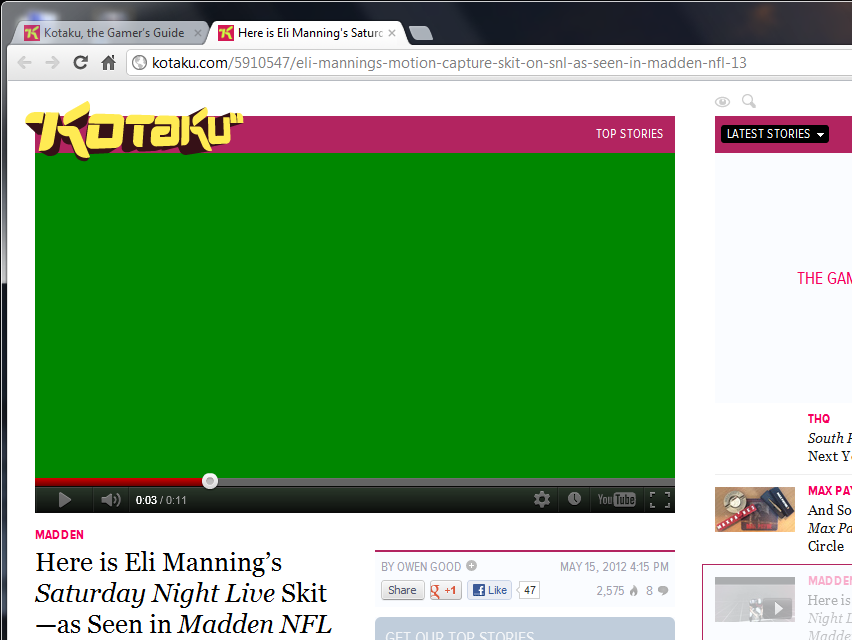
Task: Open the MADDEN tag link
Action: tap(59, 535)
